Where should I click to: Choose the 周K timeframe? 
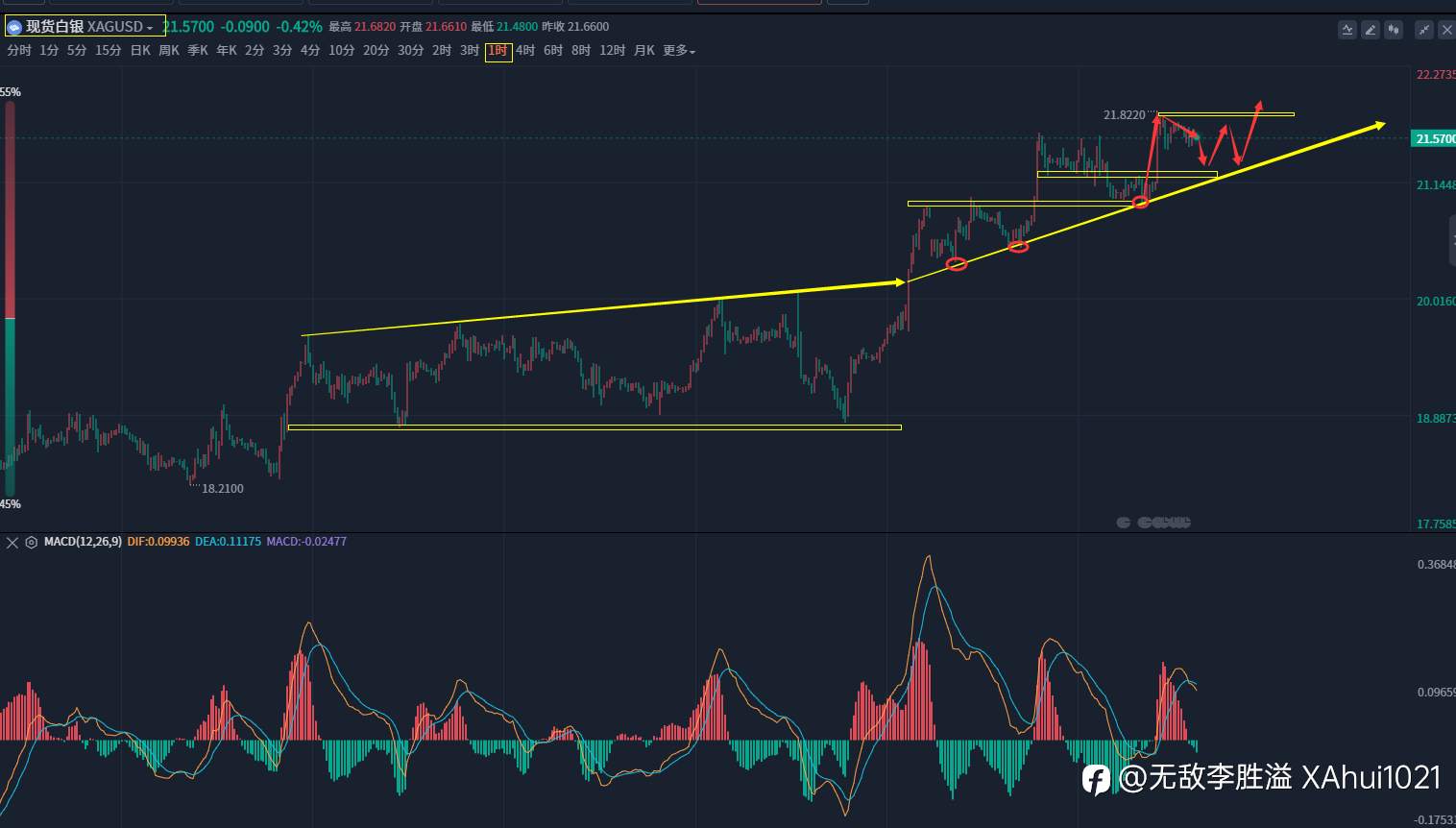point(169,51)
